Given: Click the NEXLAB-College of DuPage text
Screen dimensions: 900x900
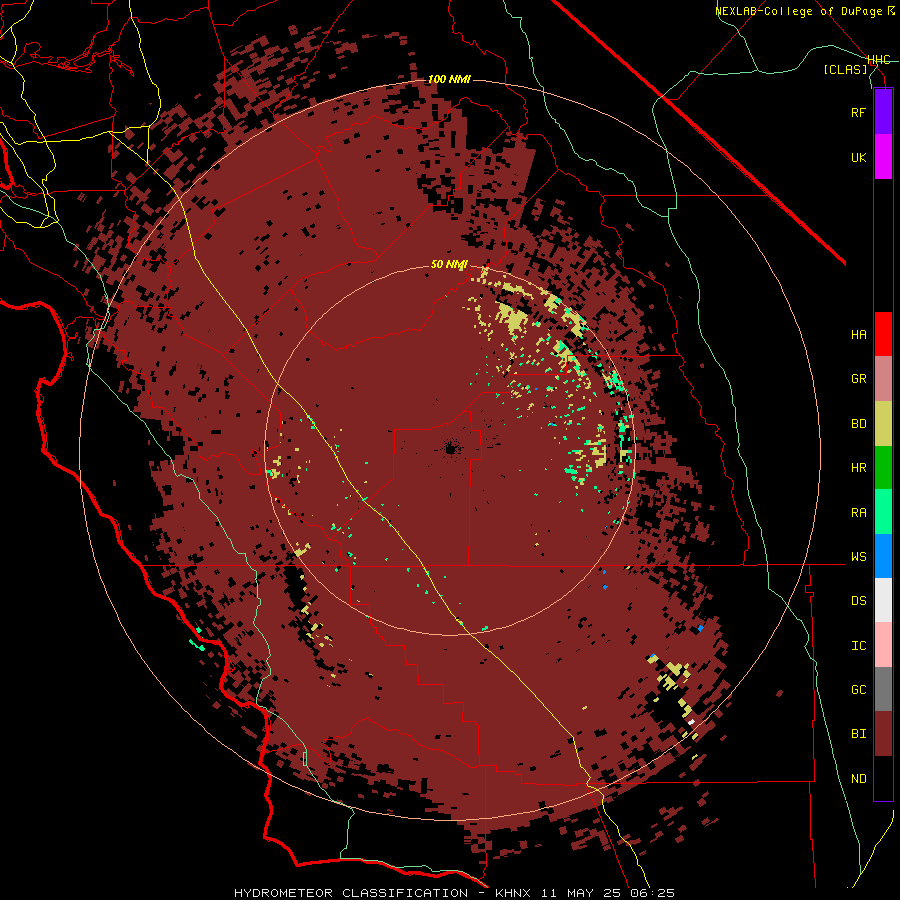Looking at the screenshot, I should tap(800, 11).
